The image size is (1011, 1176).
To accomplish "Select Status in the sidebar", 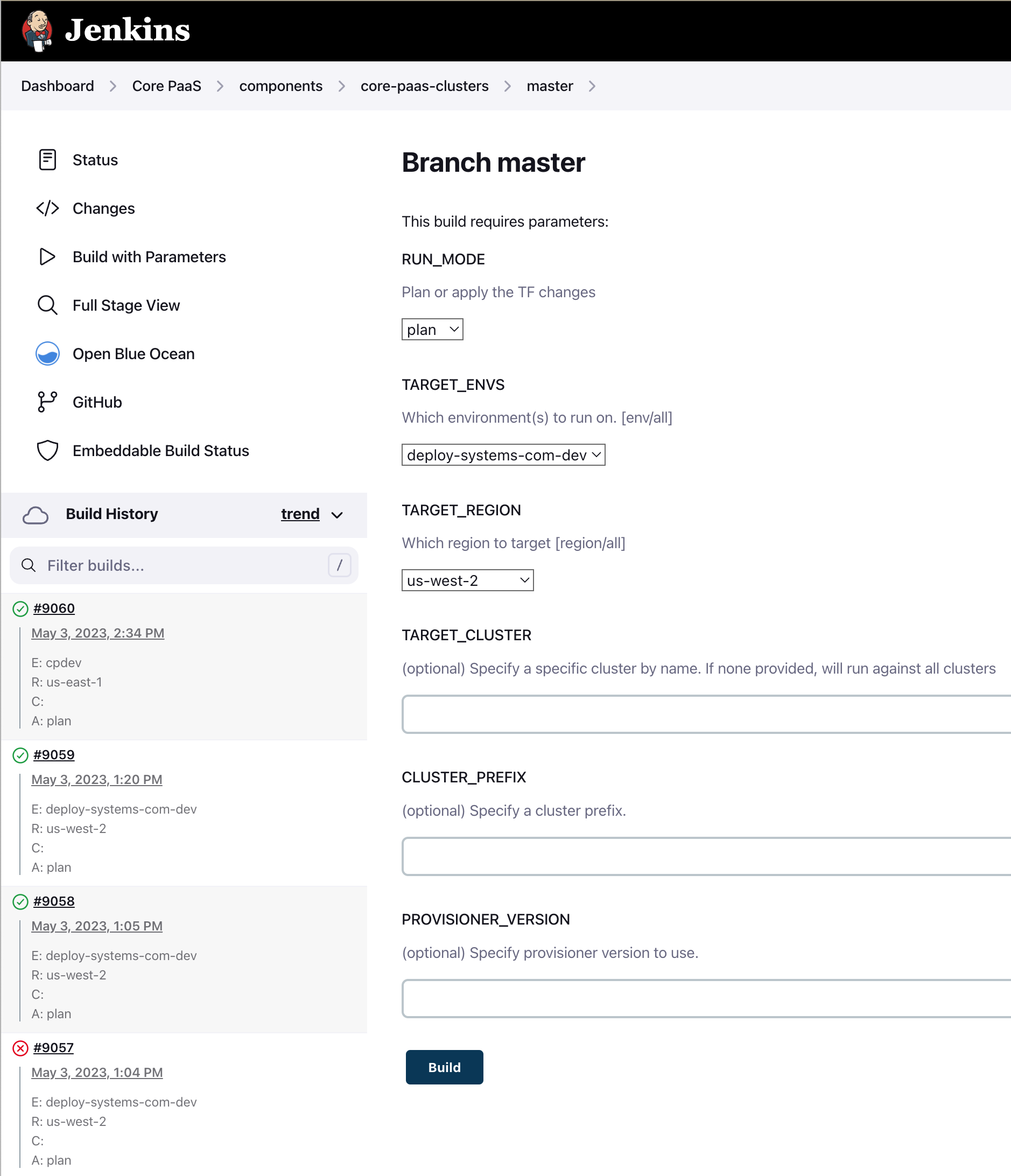I will tap(95, 160).
